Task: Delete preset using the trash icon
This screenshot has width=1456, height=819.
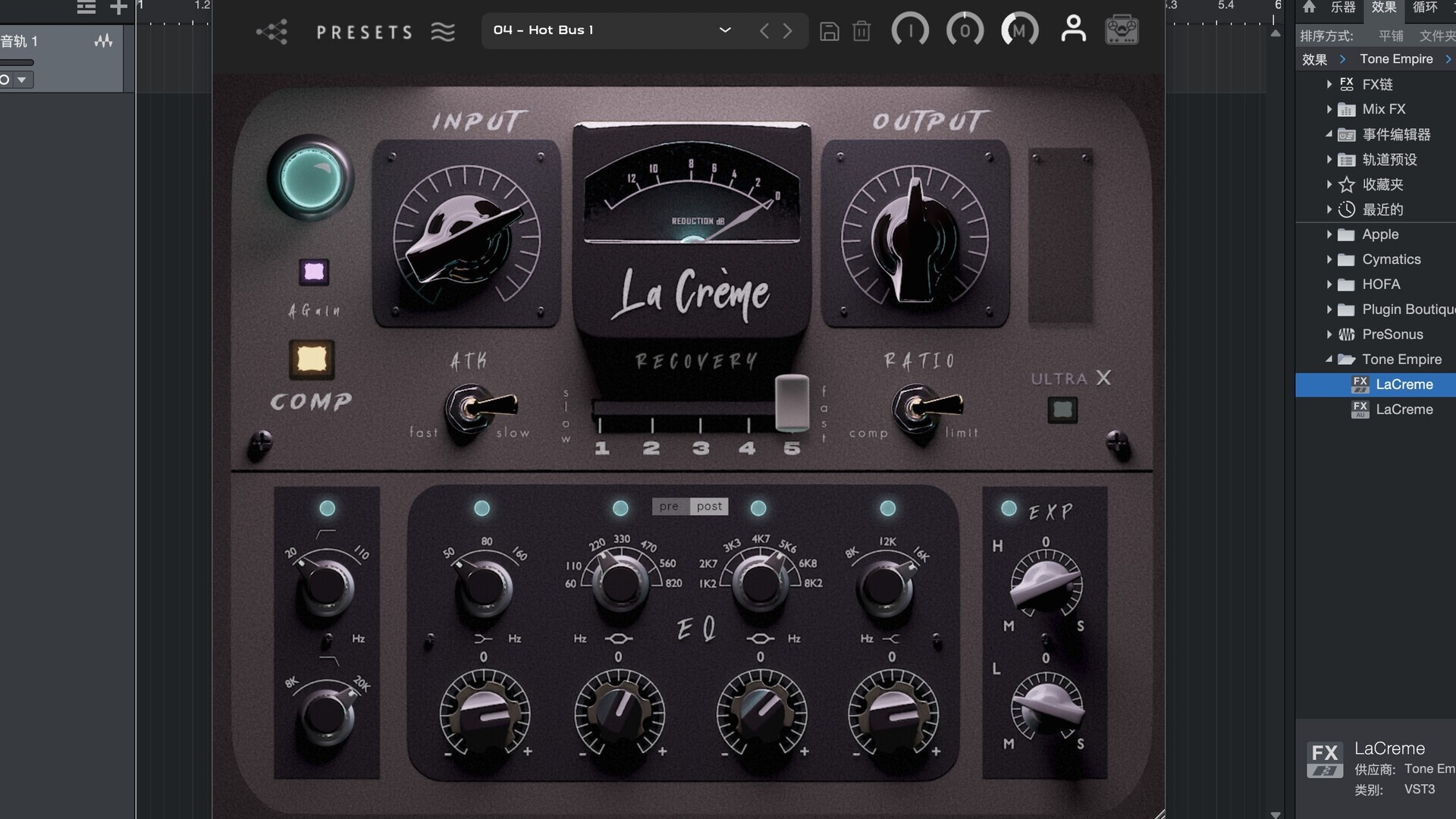Action: [861, 31]
